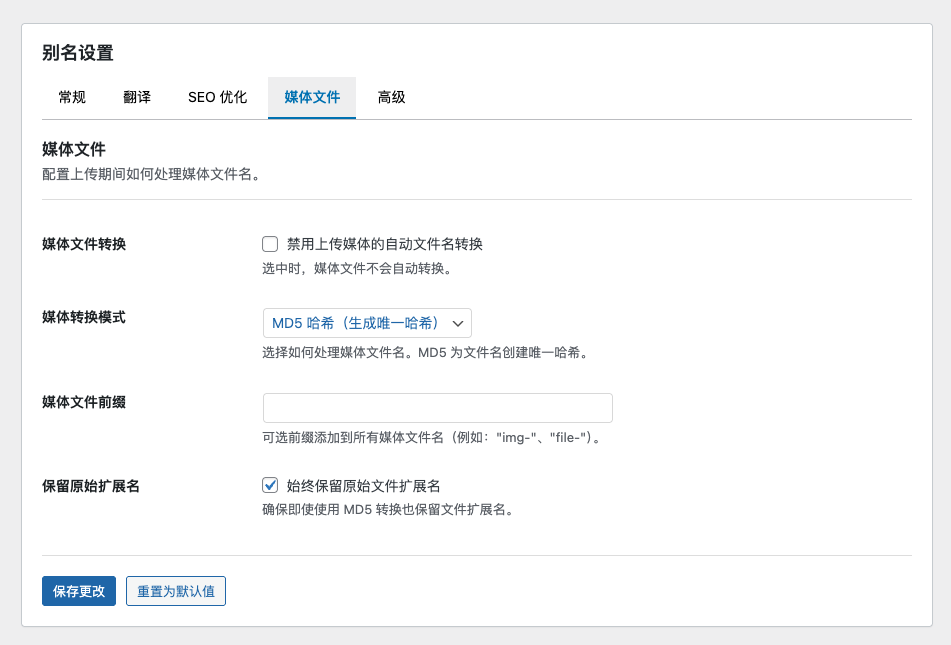Focus the 媒体文件前缀 text input

tap(437, 408)
